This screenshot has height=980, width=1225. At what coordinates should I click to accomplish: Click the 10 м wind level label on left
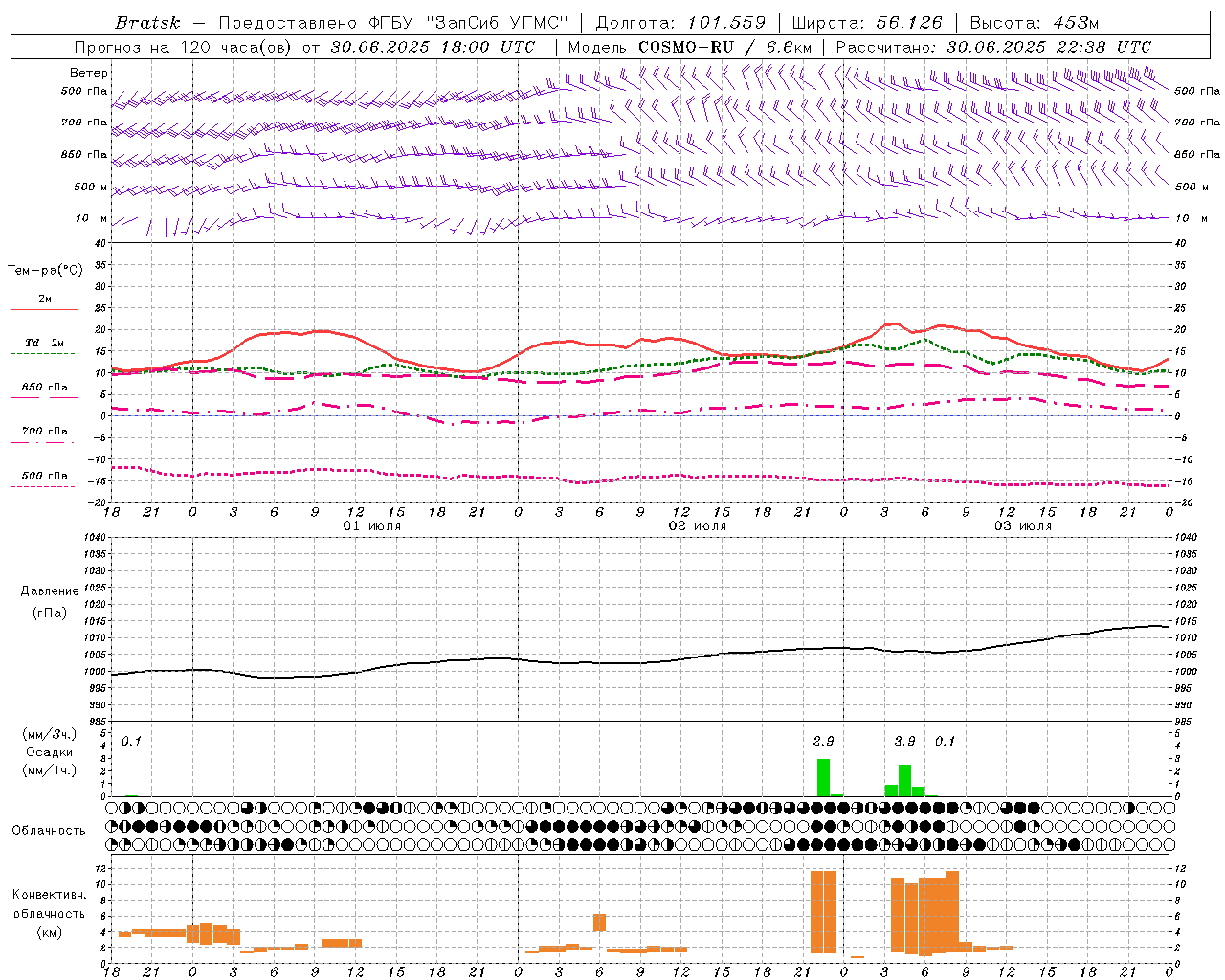(x=92, y=219)
